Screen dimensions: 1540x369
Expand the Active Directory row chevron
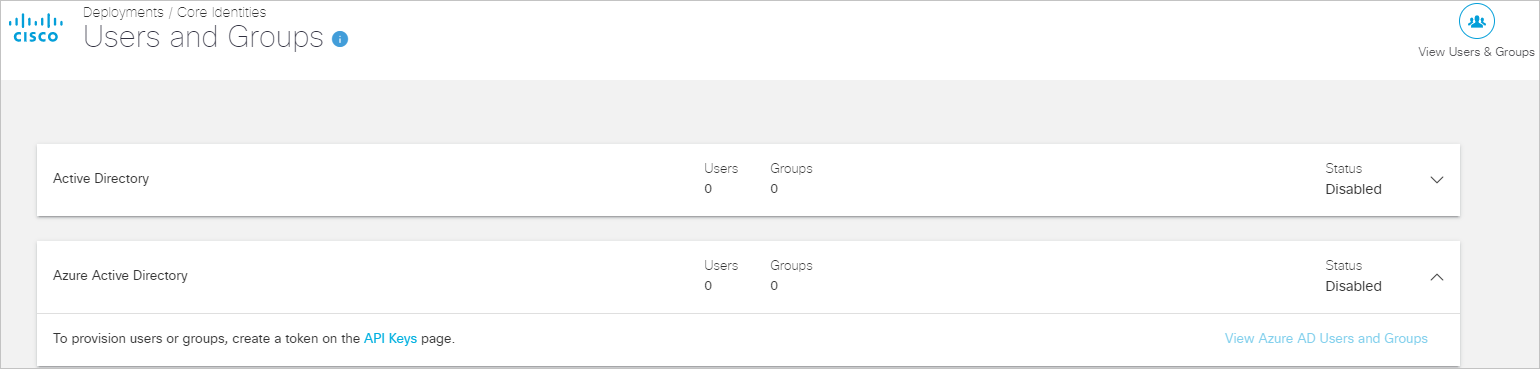click(1437, 180)
